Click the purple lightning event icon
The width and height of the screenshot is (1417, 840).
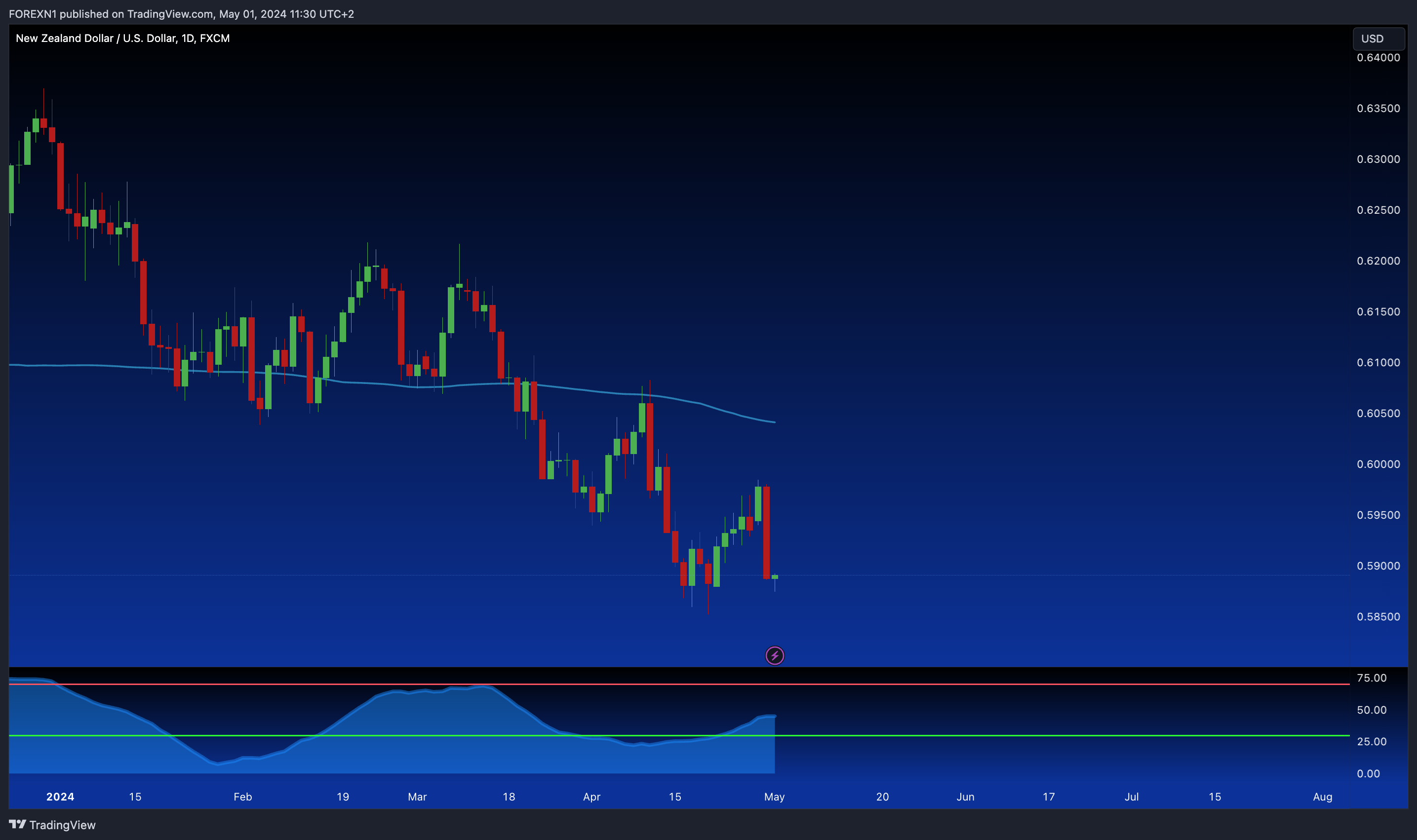click(x=775, y=655)
